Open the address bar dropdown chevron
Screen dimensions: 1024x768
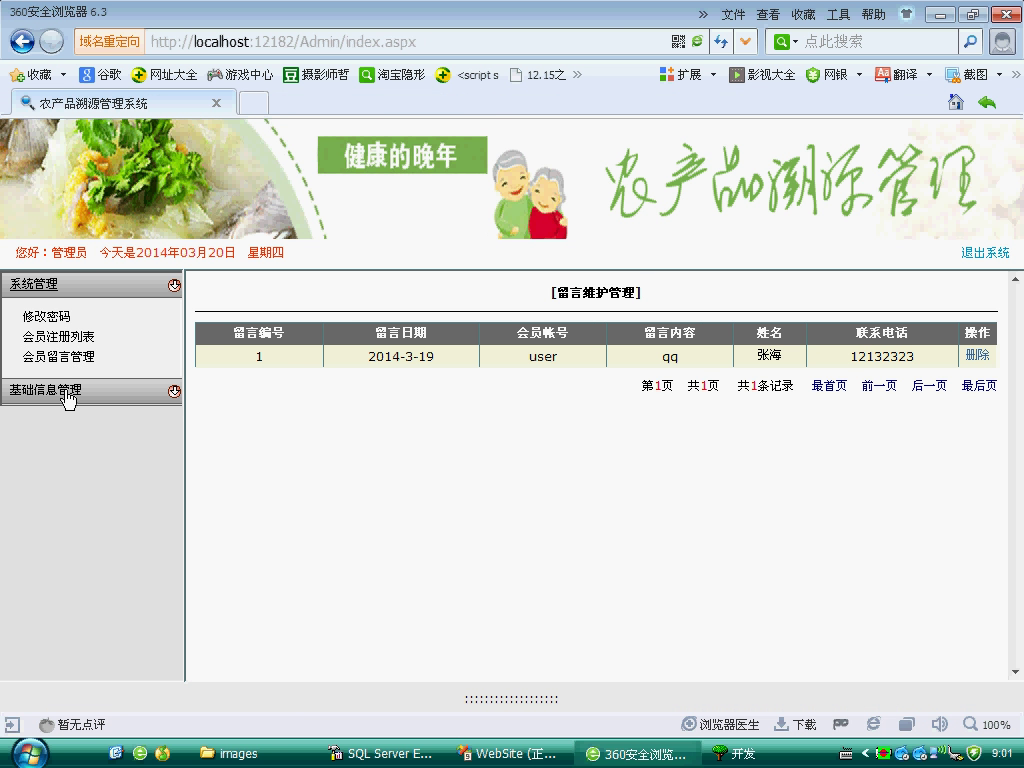745,42
